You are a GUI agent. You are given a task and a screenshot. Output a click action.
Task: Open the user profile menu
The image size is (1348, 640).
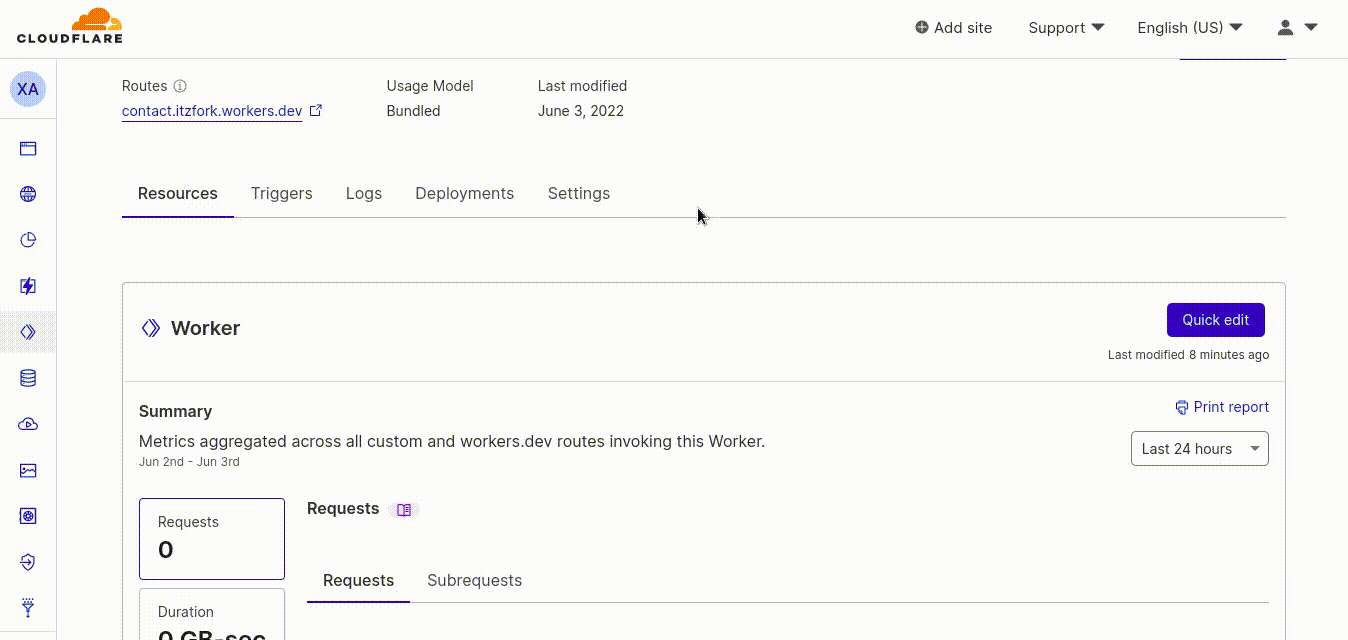pos(1297,28)
